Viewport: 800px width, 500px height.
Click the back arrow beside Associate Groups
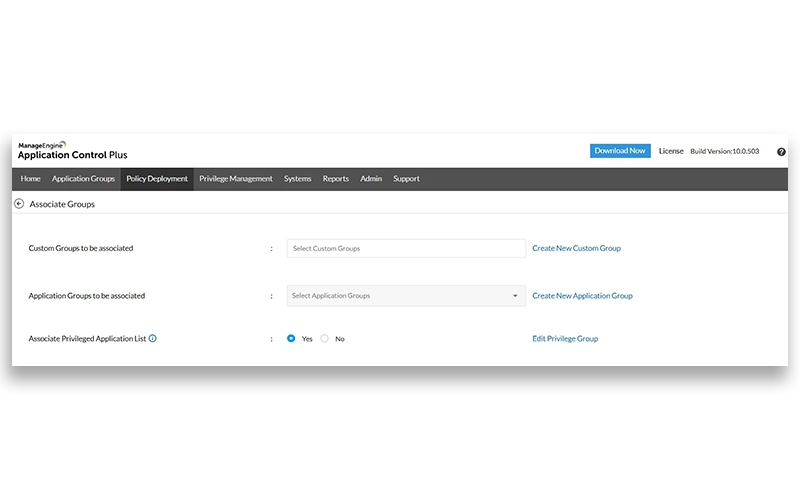[x=19, y=203]
